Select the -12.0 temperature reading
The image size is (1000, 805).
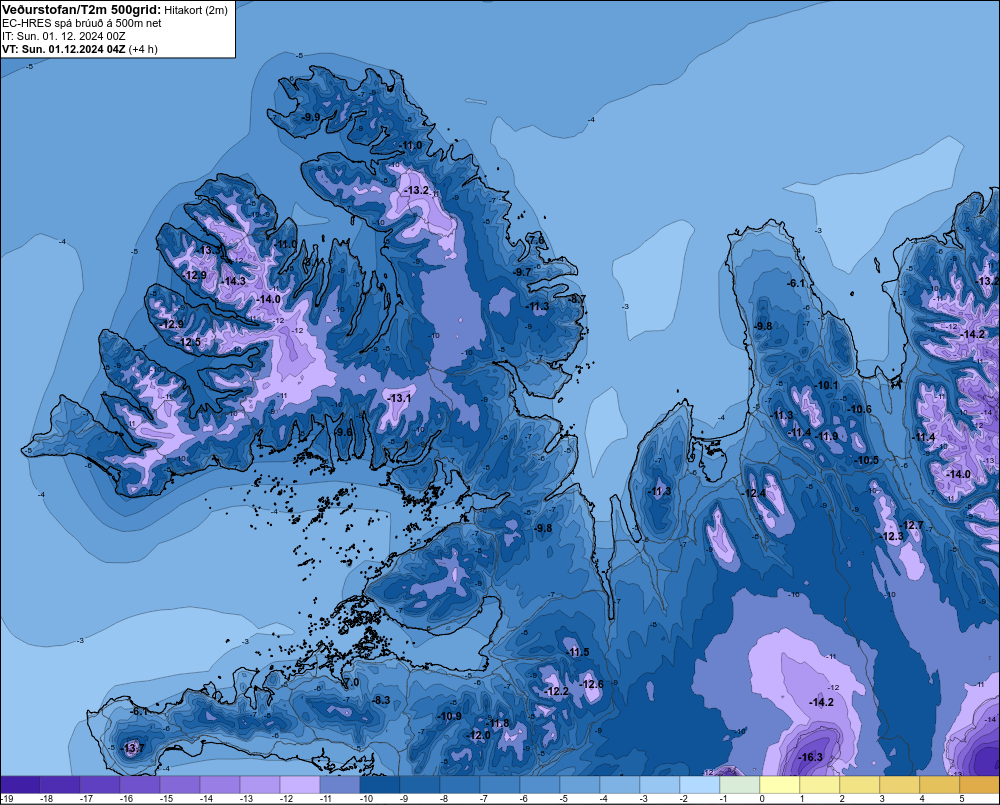coord(479,735)
